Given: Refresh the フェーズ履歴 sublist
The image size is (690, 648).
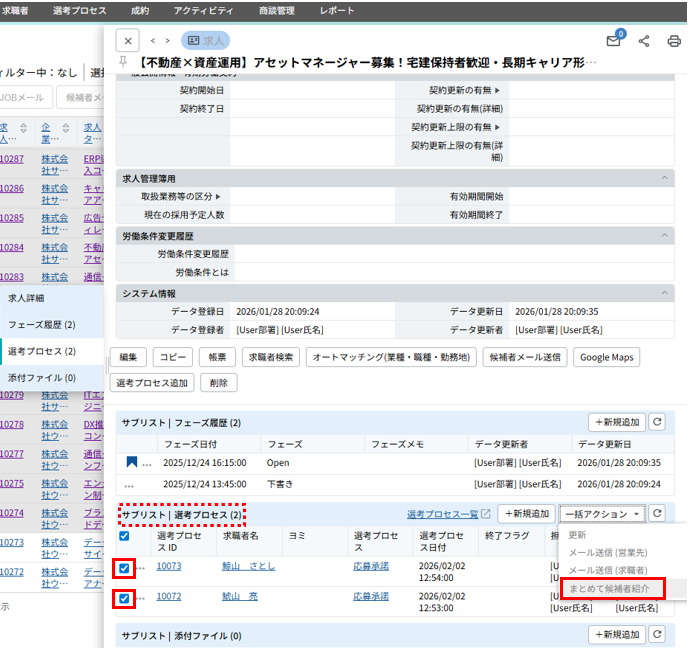Looking at the screenshot, I should click(657, 423).
